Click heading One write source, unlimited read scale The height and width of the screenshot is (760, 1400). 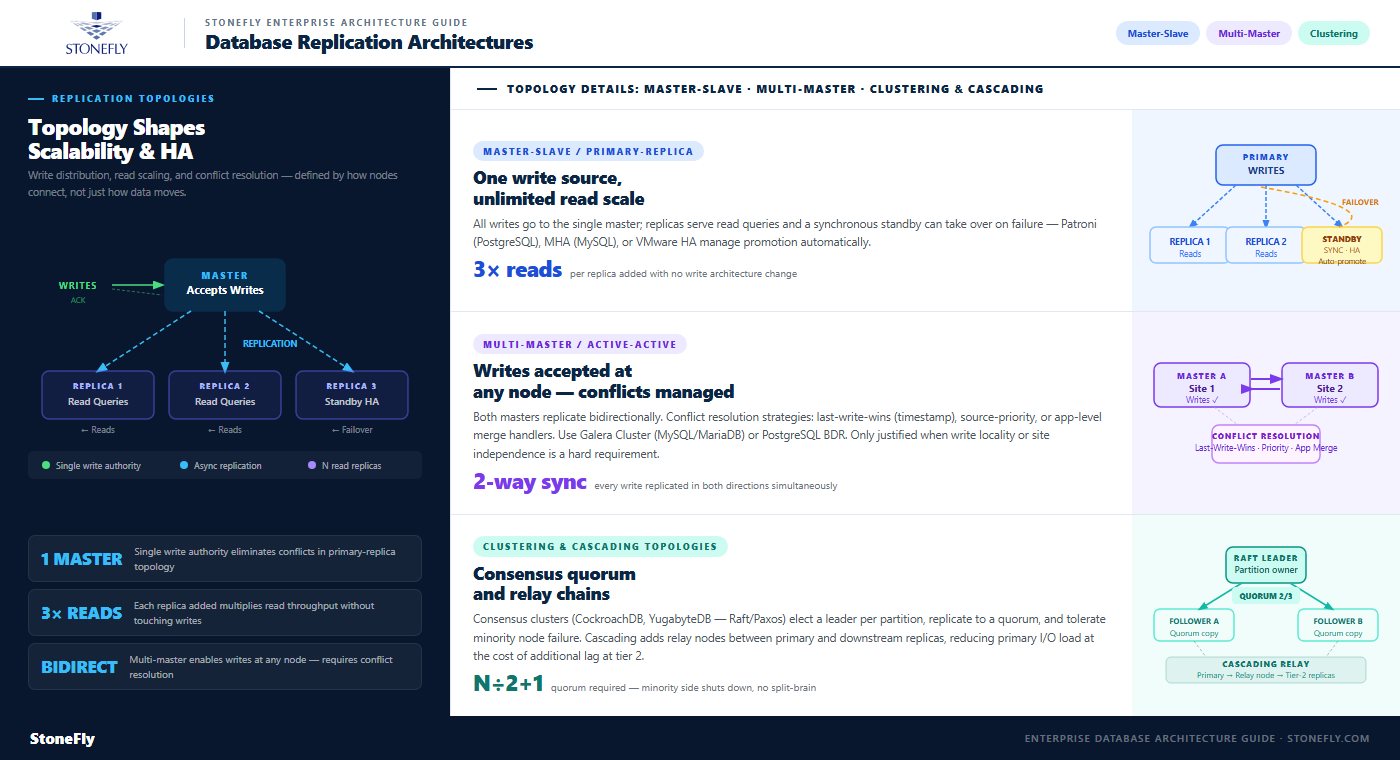click(559, 188)
